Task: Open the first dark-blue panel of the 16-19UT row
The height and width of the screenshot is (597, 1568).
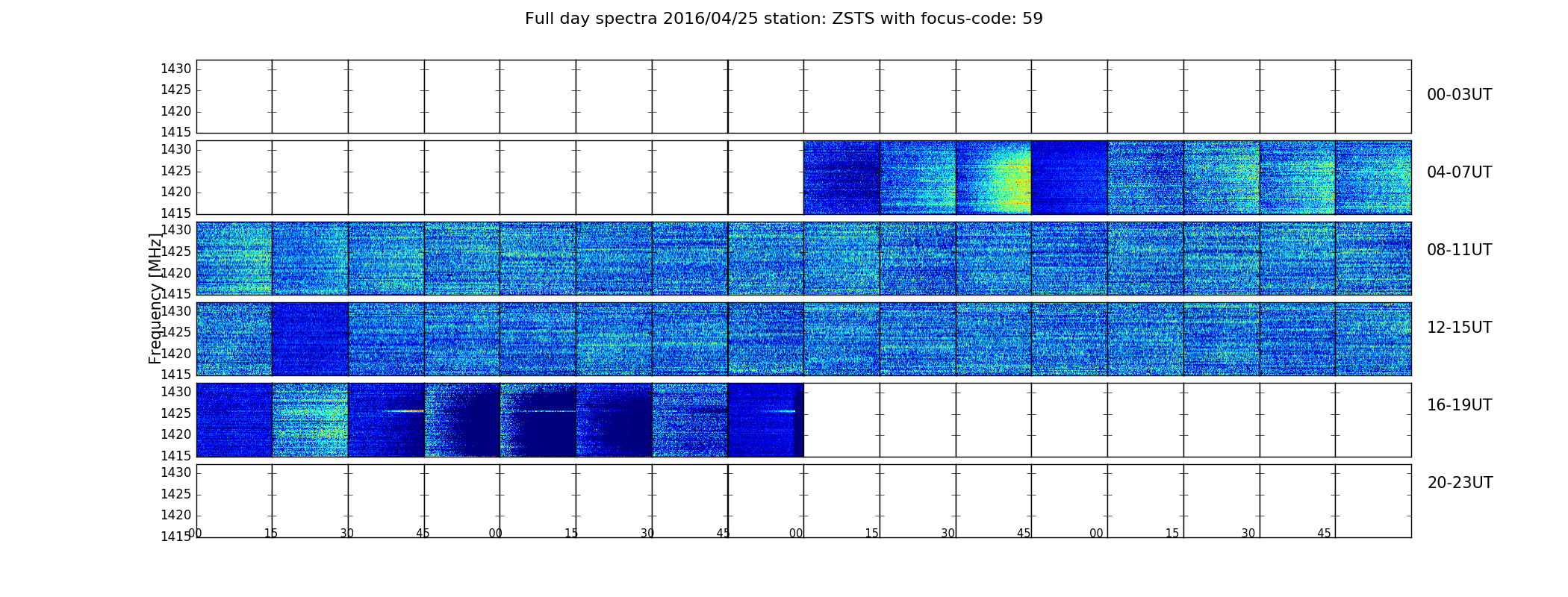Action: pos(234,420)
